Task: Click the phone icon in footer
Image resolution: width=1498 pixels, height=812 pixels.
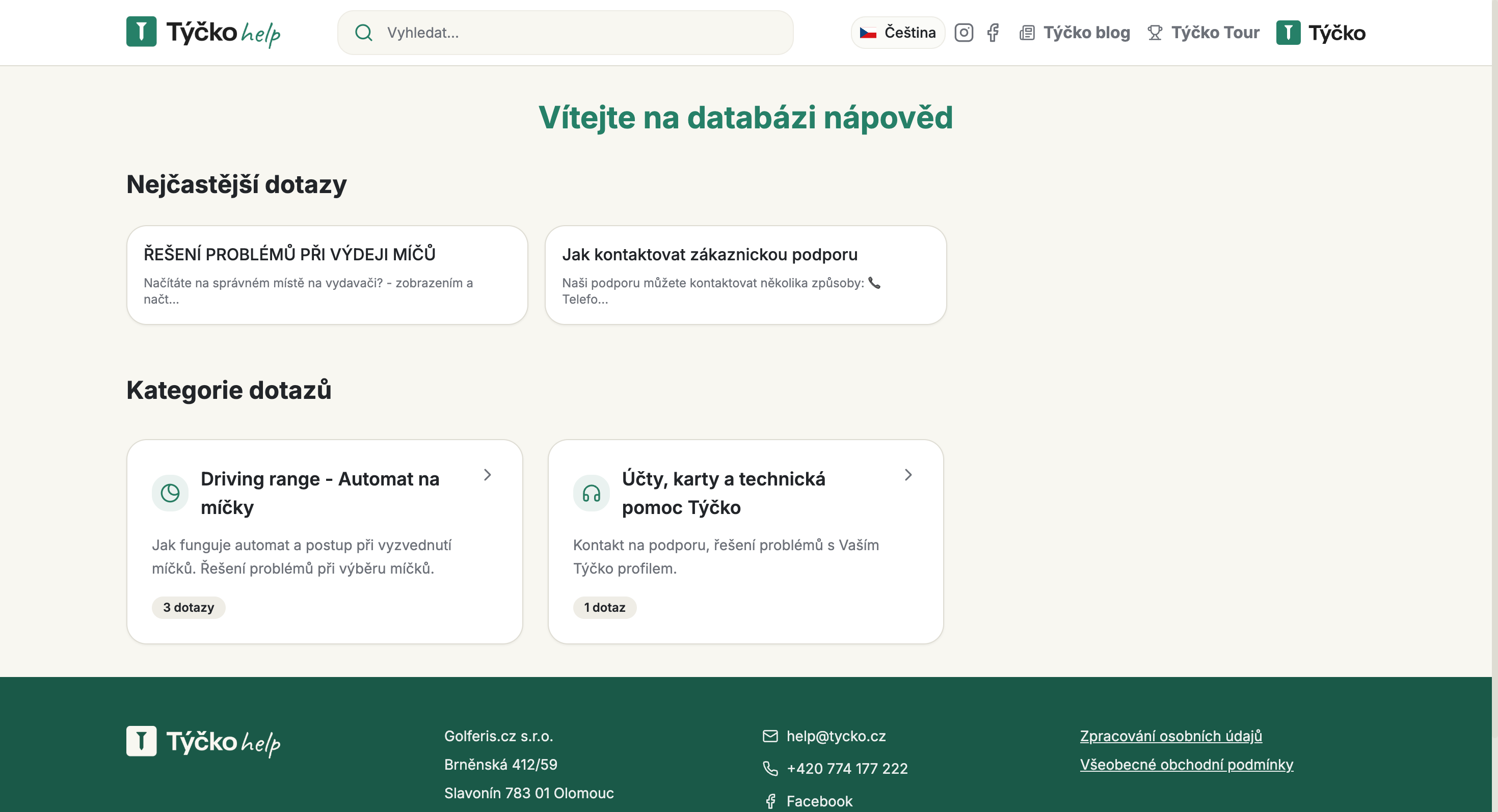Action: coord(770,768)
